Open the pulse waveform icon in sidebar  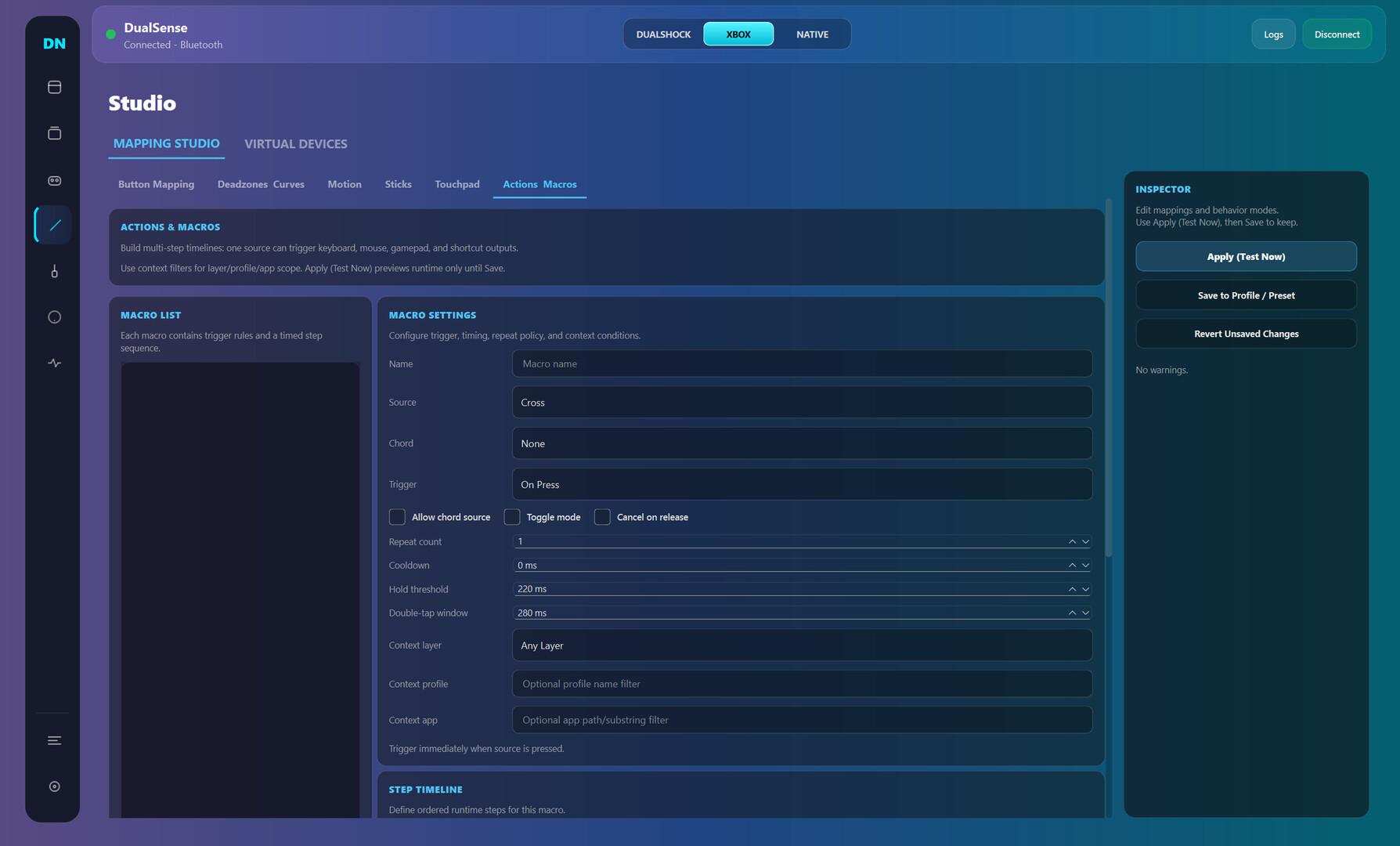tap(54, 363)
